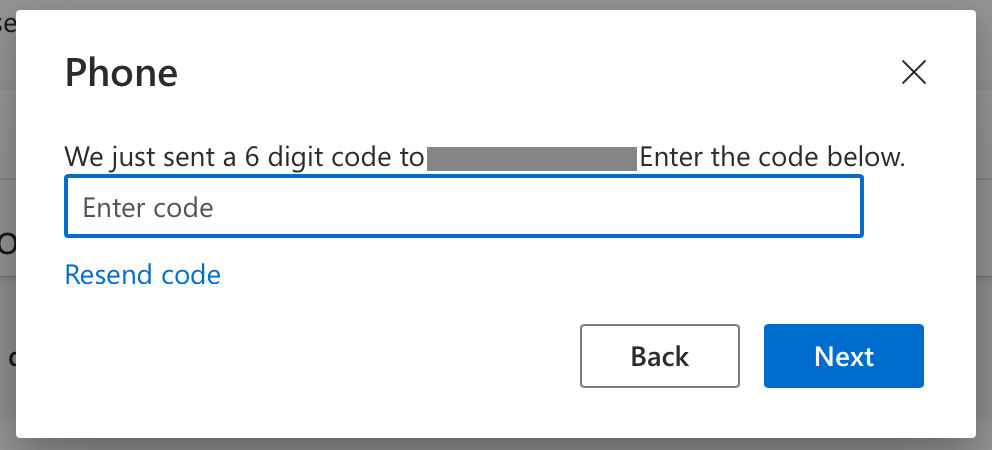Go back to the previous phone step
992x450 pixels.
pos(659,356)
